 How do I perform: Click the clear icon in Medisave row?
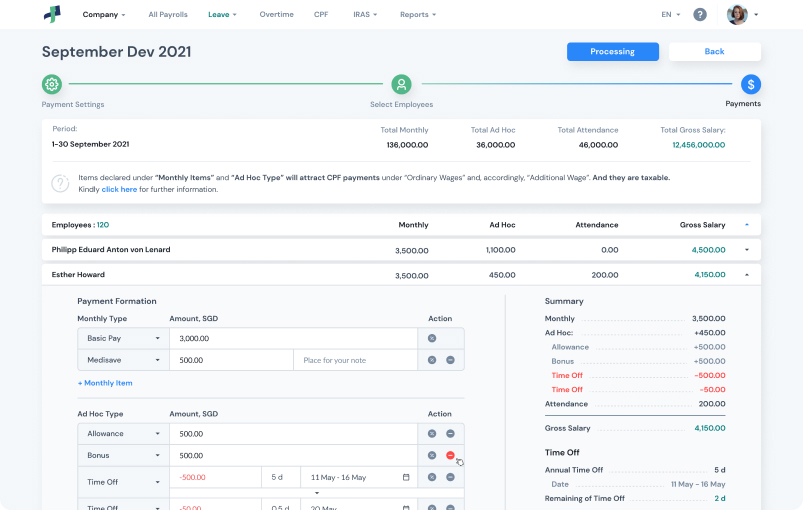click(x=432, y=360)
